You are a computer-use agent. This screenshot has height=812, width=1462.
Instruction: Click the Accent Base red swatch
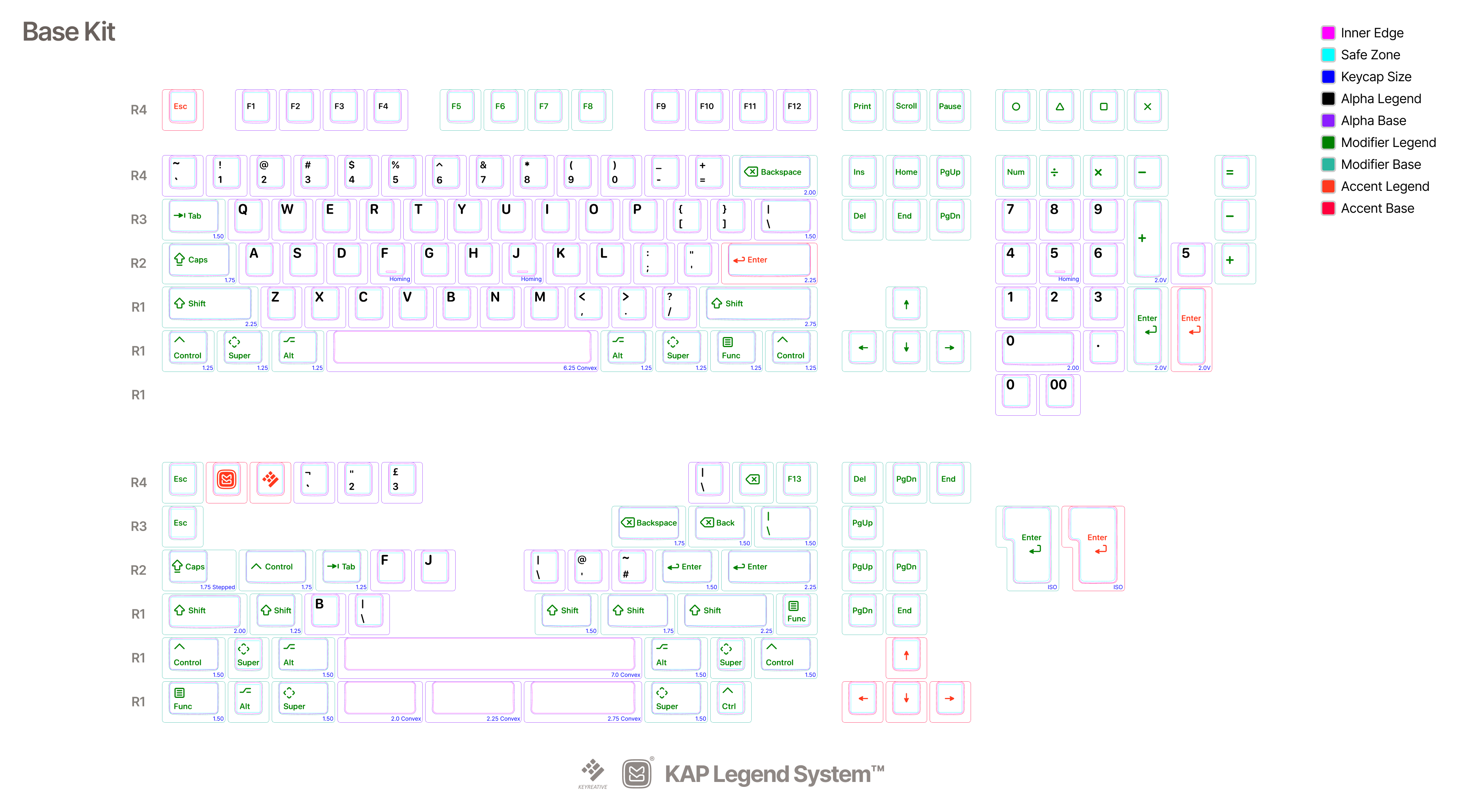1328,208
